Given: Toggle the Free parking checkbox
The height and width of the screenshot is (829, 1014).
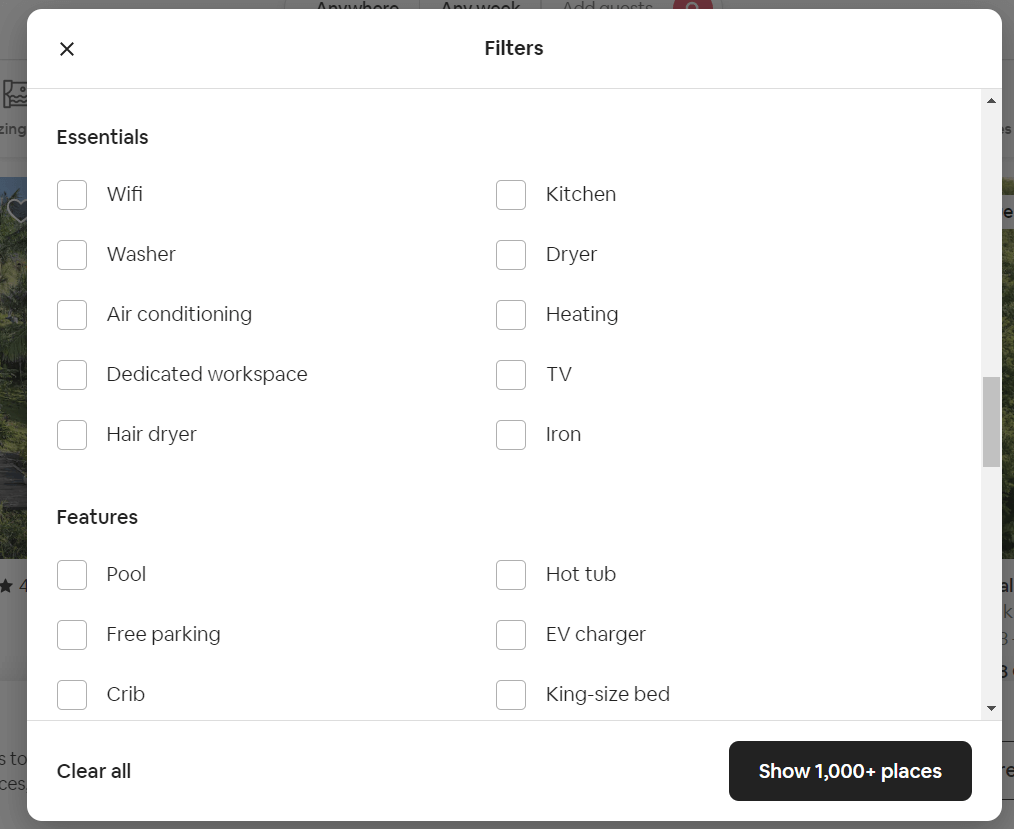Looking at the screenshot, I should 72,635.
